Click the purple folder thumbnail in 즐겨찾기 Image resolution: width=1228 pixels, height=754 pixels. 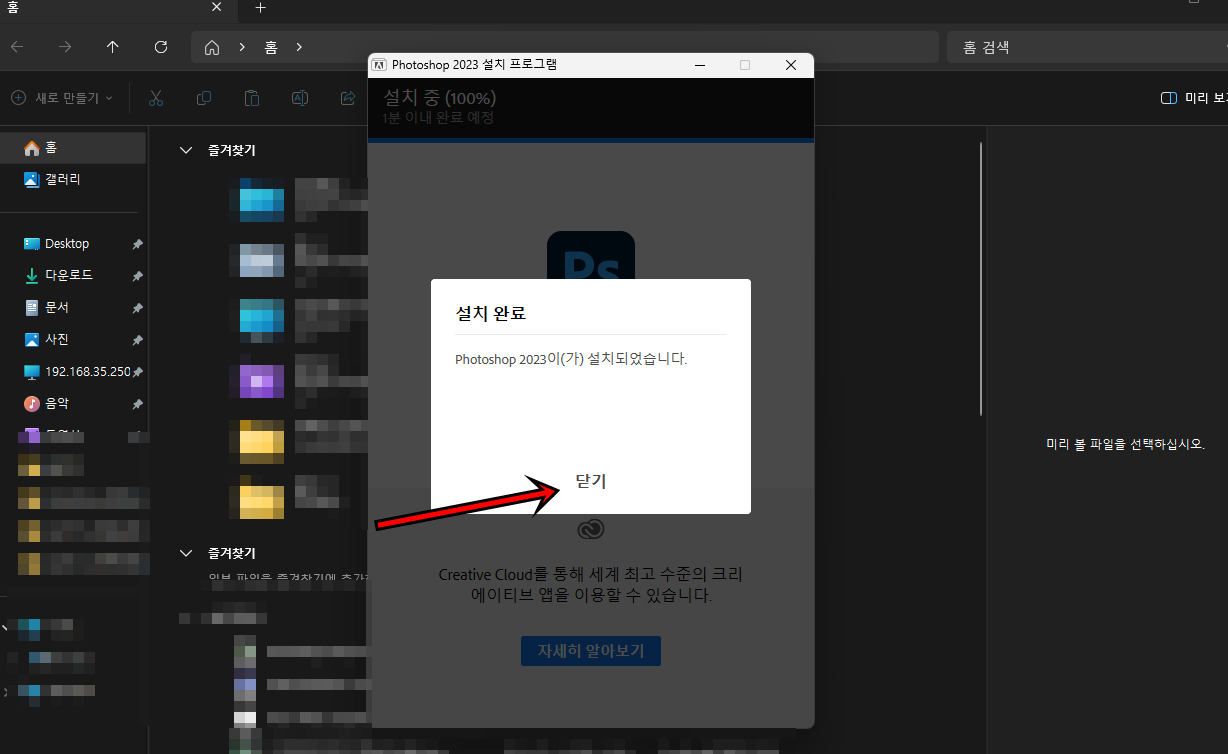pos(262,381)
